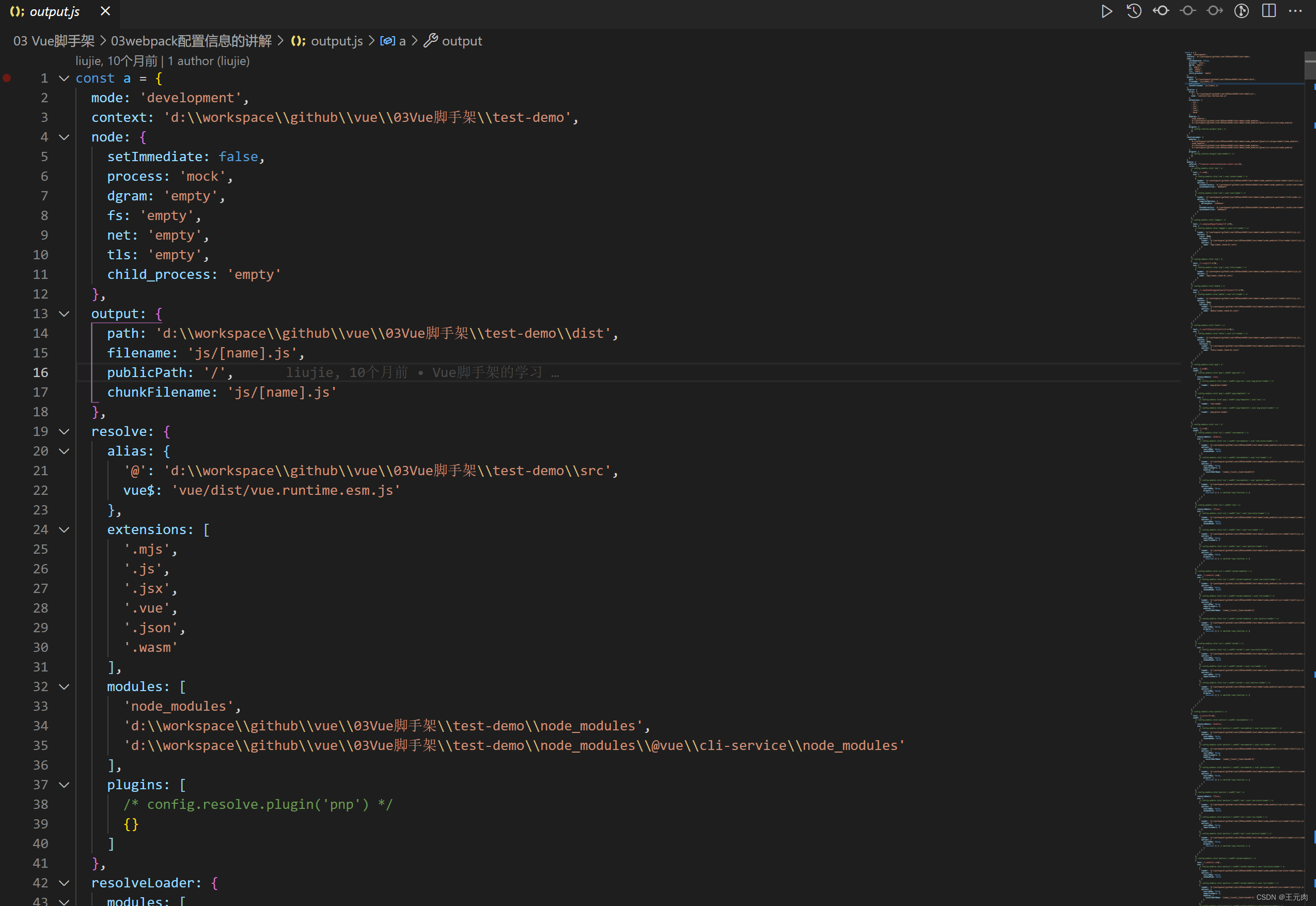Click the "filename: 'js/[name].js'" line

[x=206, y=353]
